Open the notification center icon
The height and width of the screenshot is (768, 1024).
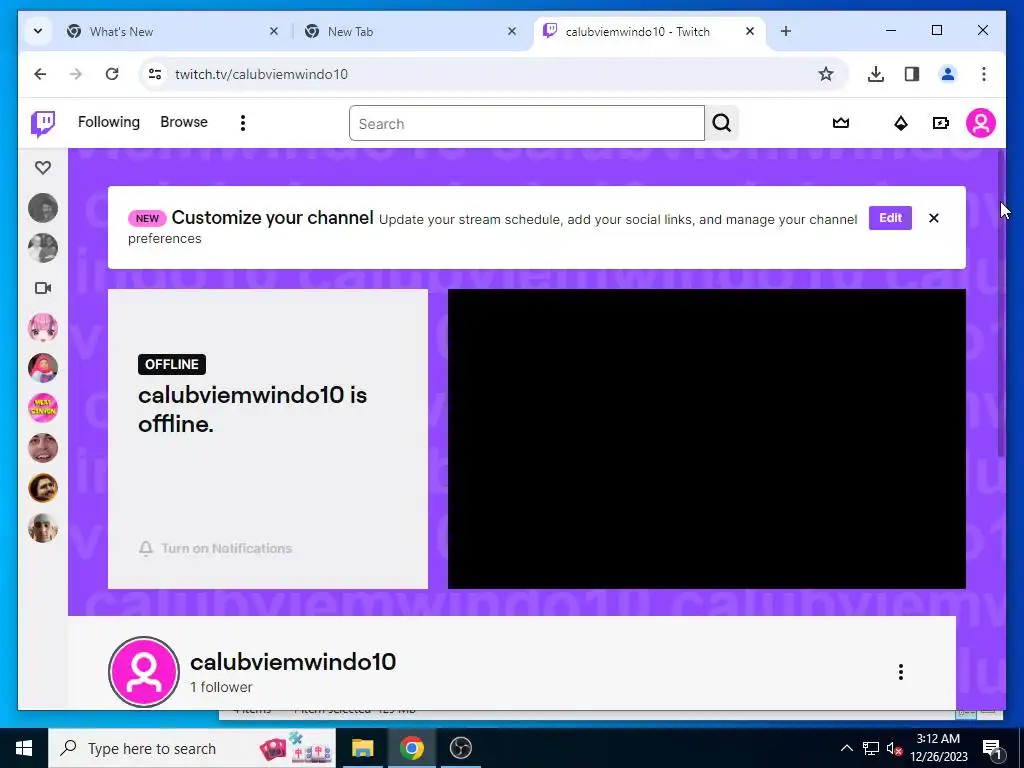(x=992, y=748)
